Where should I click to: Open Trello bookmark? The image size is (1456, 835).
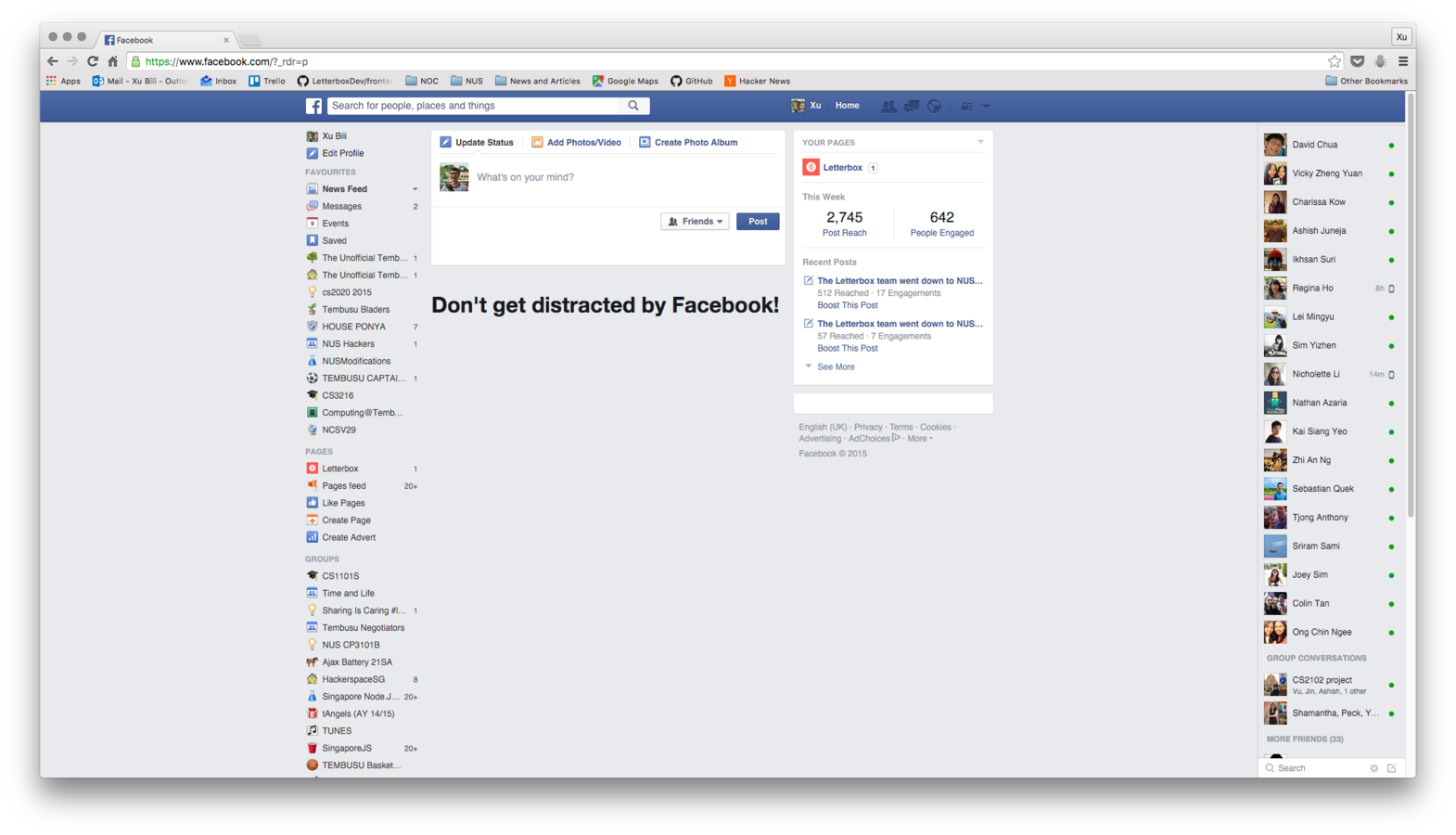(267, 81)
